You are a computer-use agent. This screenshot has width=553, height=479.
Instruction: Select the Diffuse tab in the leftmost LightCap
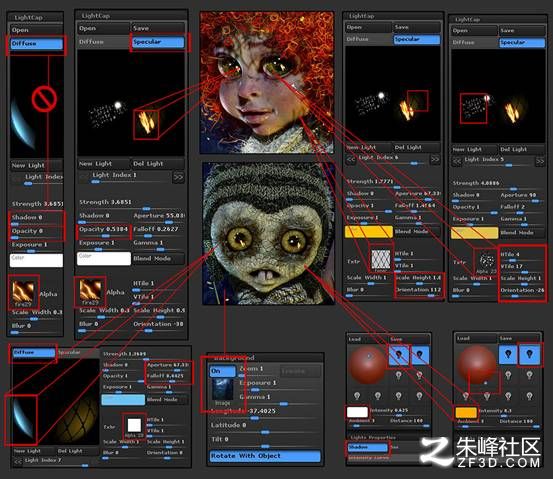36,44
